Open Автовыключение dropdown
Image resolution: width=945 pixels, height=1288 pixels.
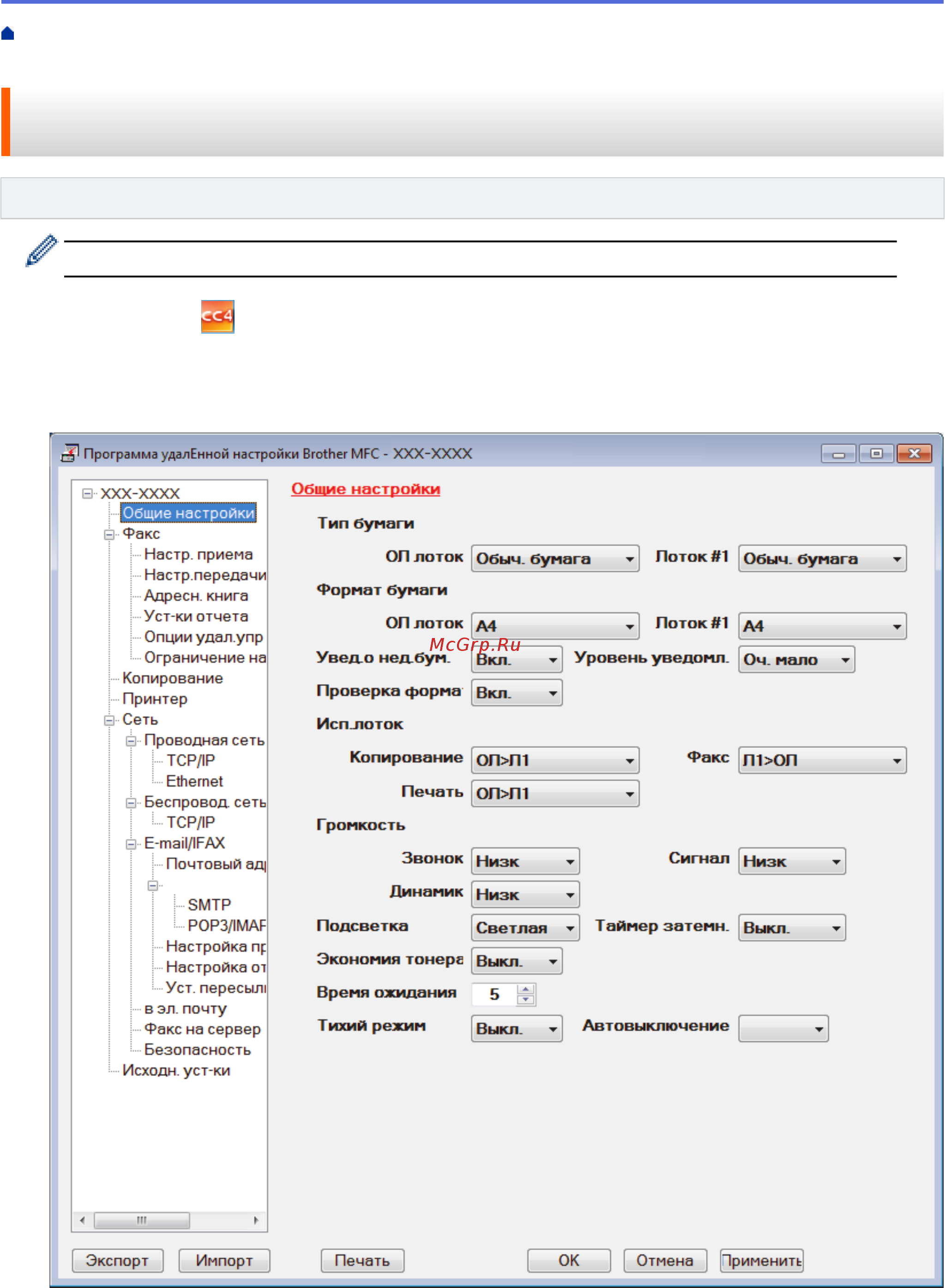pyautogui.click(x=783, y=1029)
